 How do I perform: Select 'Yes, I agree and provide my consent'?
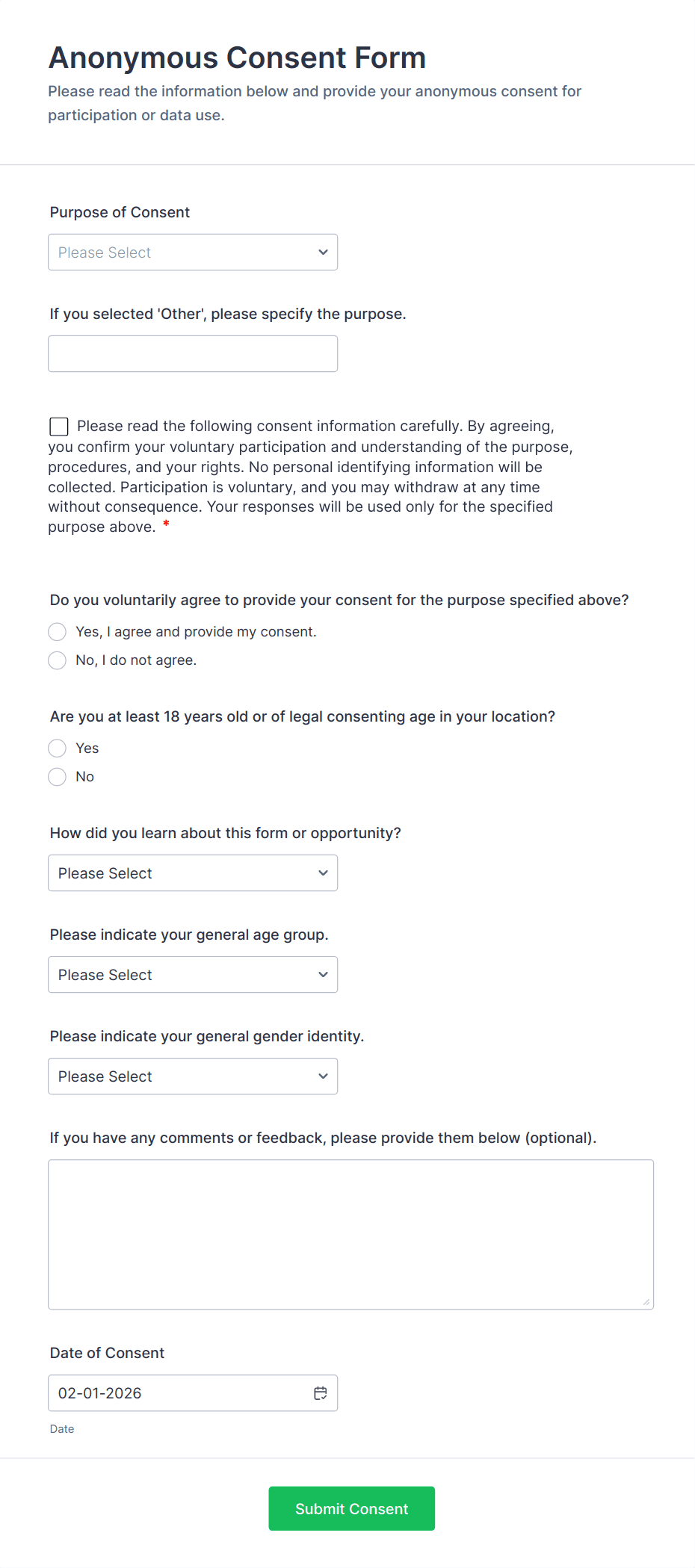tap(58, 632)
